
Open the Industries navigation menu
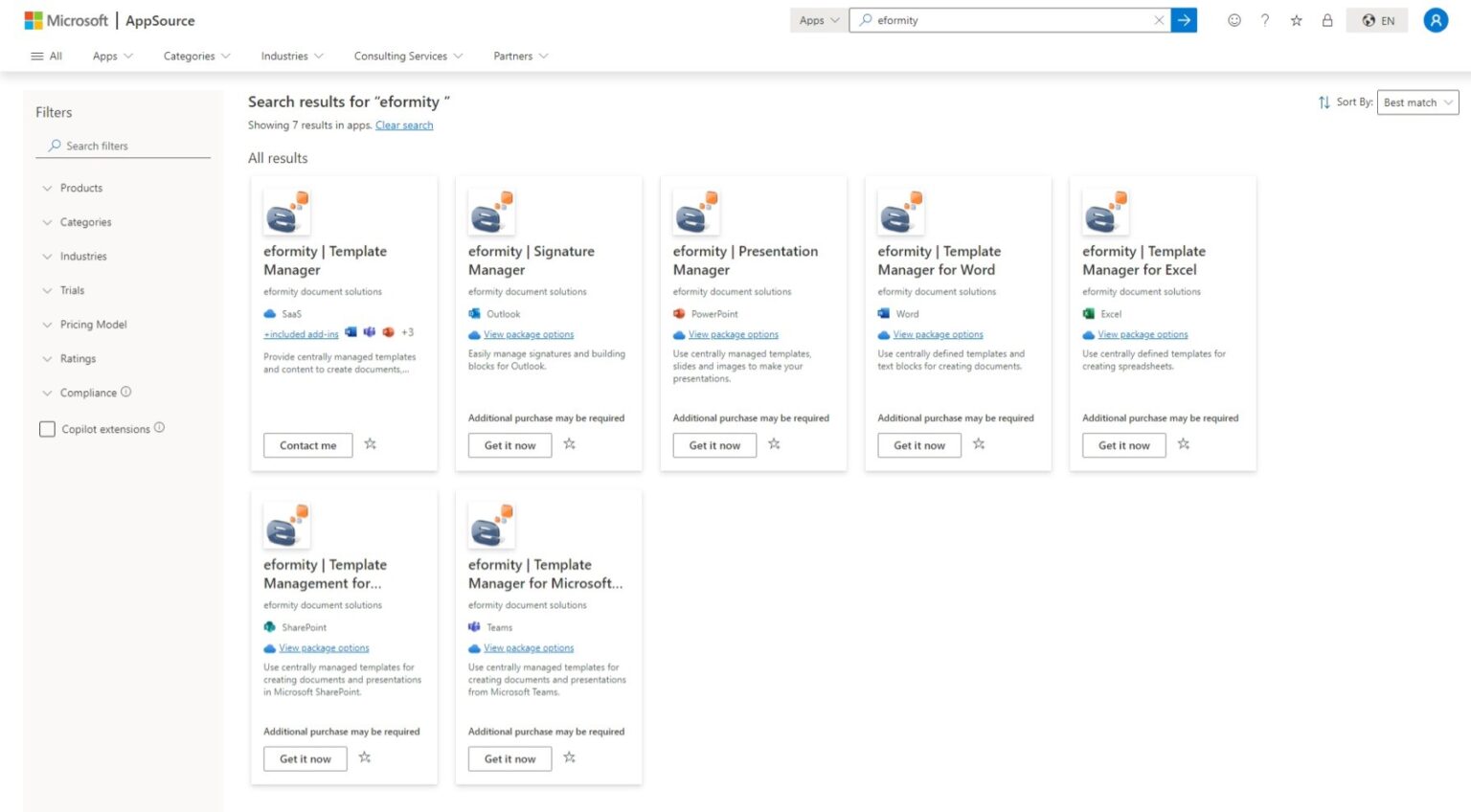pos(292,56)
